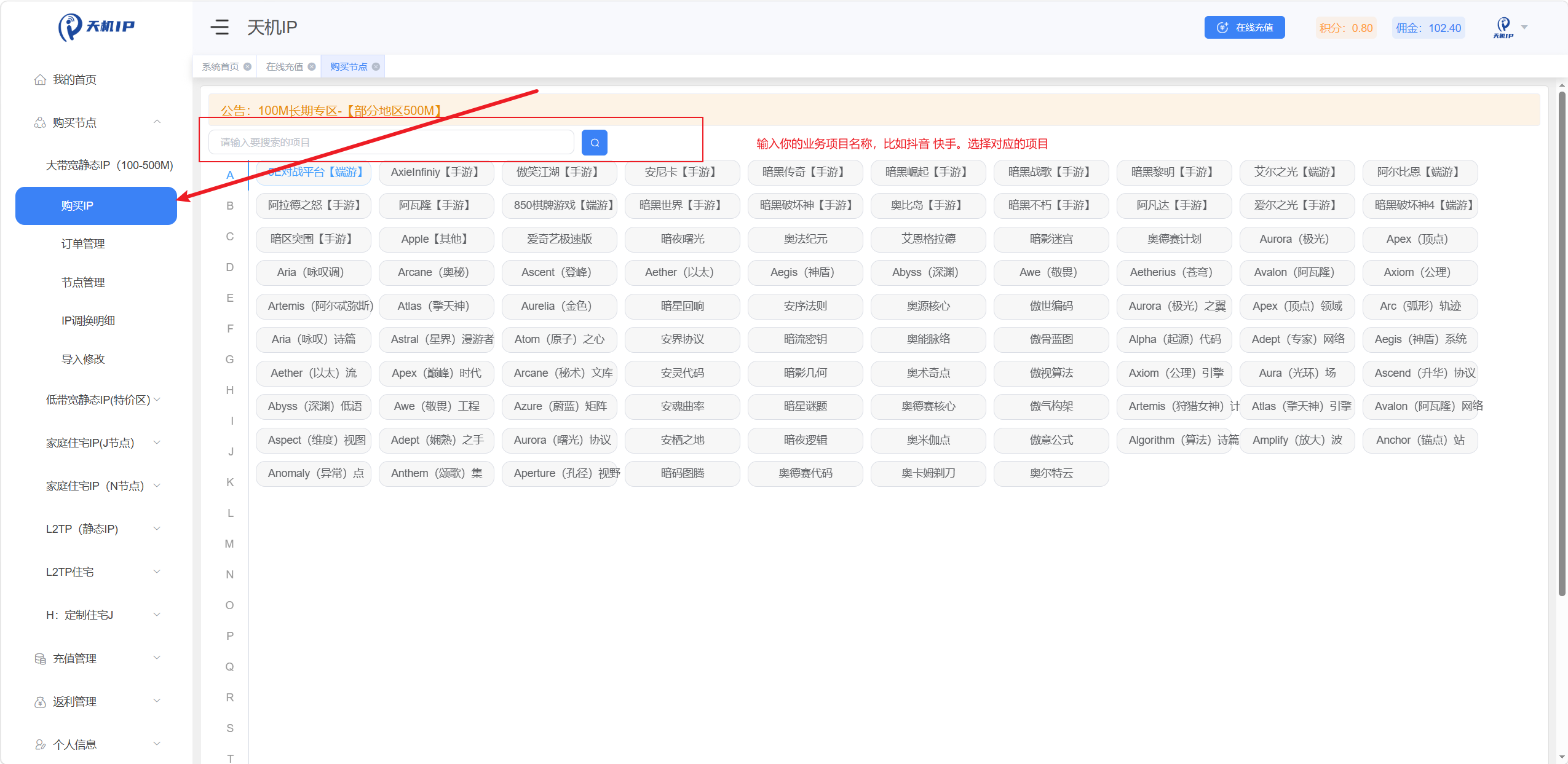Screen dimensions: 1568x764
Task: Pick the 暗码图腾 project
Action: click(x=683, y=474)
